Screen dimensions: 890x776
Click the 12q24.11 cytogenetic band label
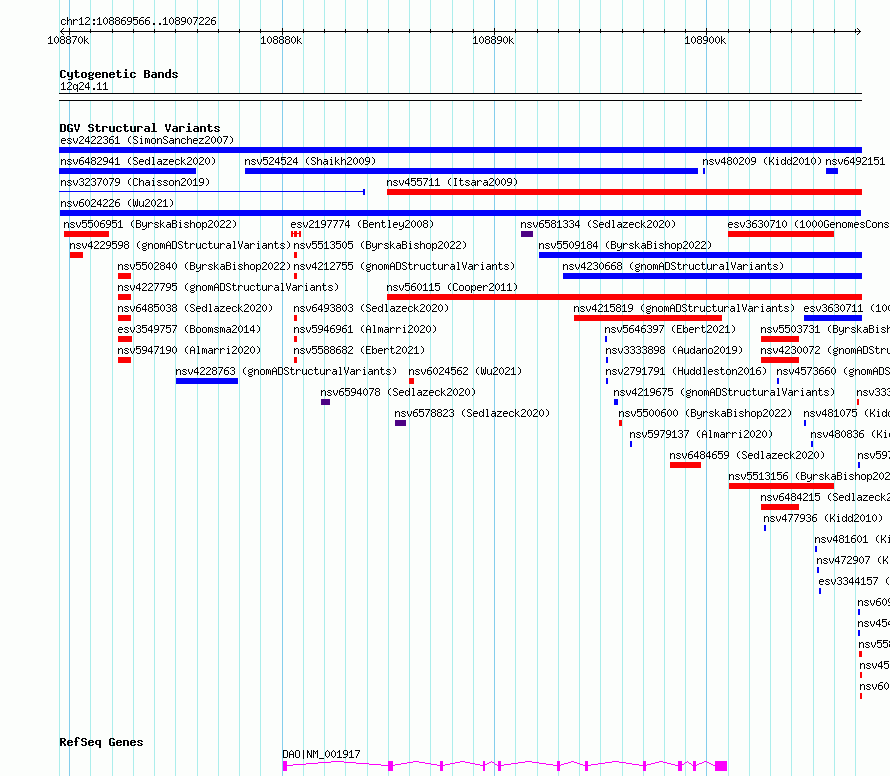[x=84, y=86]
